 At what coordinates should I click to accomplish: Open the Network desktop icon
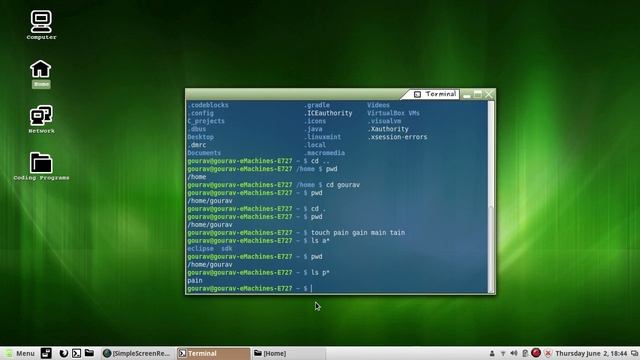pyautogui.click(x=41, y=119)
